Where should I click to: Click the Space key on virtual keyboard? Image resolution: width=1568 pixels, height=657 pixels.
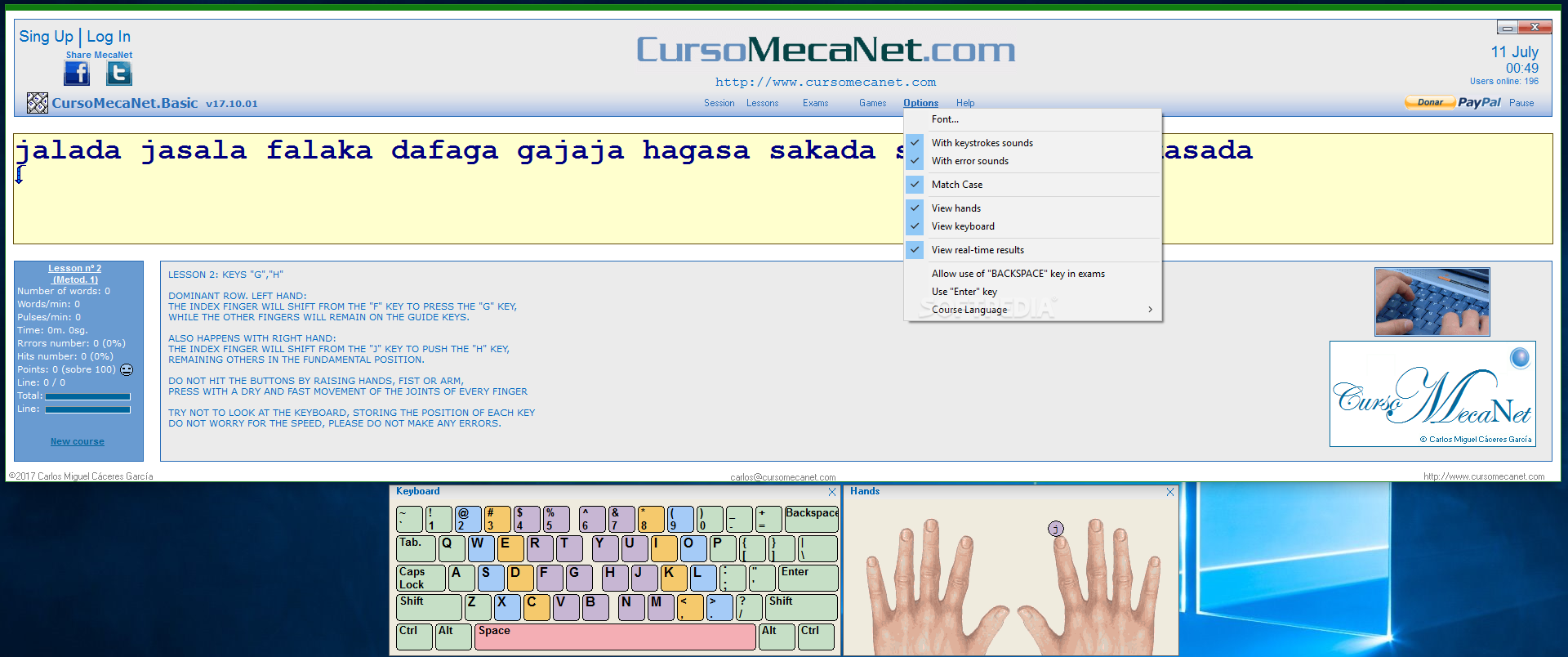click(615, 637)
